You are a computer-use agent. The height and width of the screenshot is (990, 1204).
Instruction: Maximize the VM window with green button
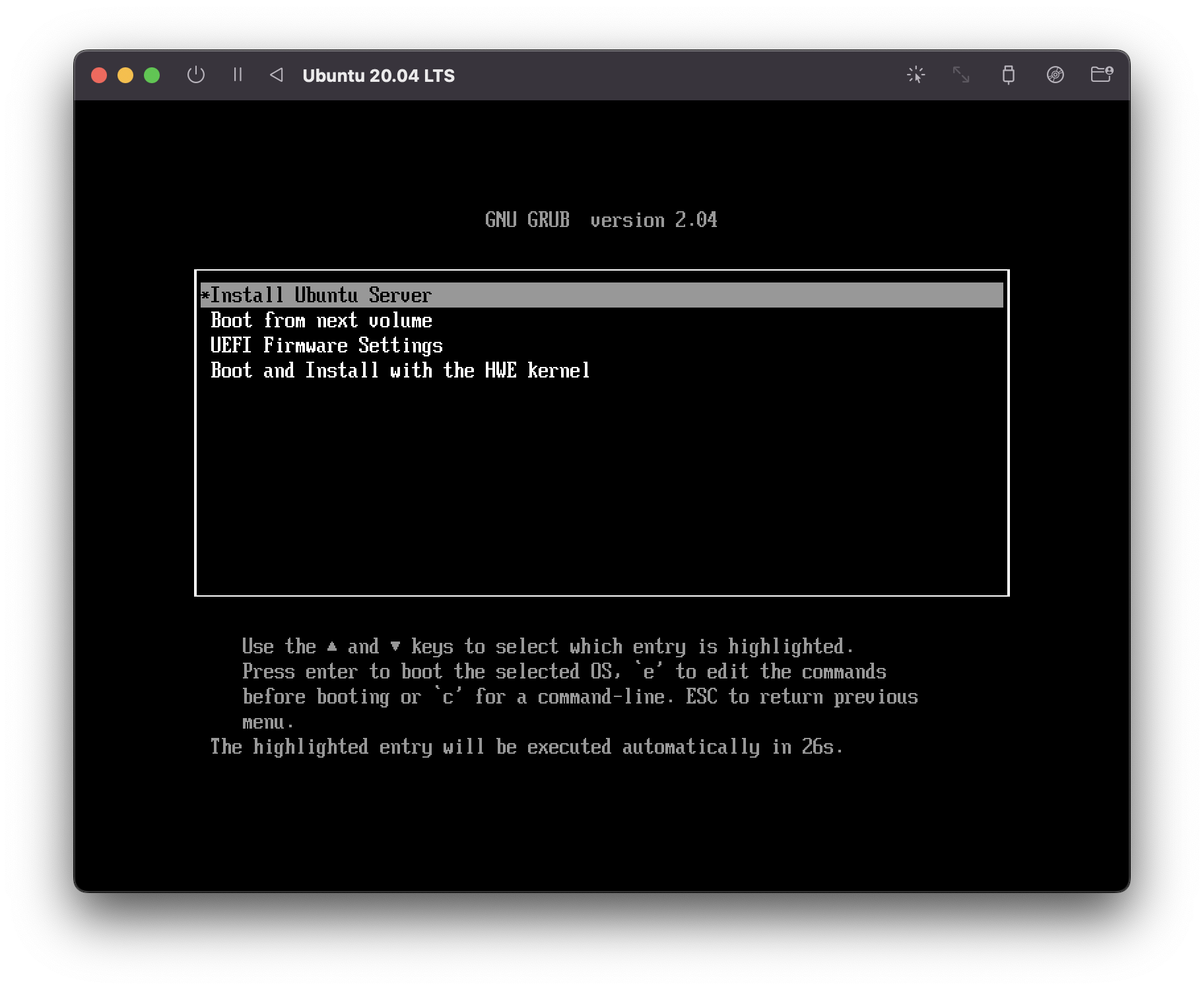click(x=152, y=75)
